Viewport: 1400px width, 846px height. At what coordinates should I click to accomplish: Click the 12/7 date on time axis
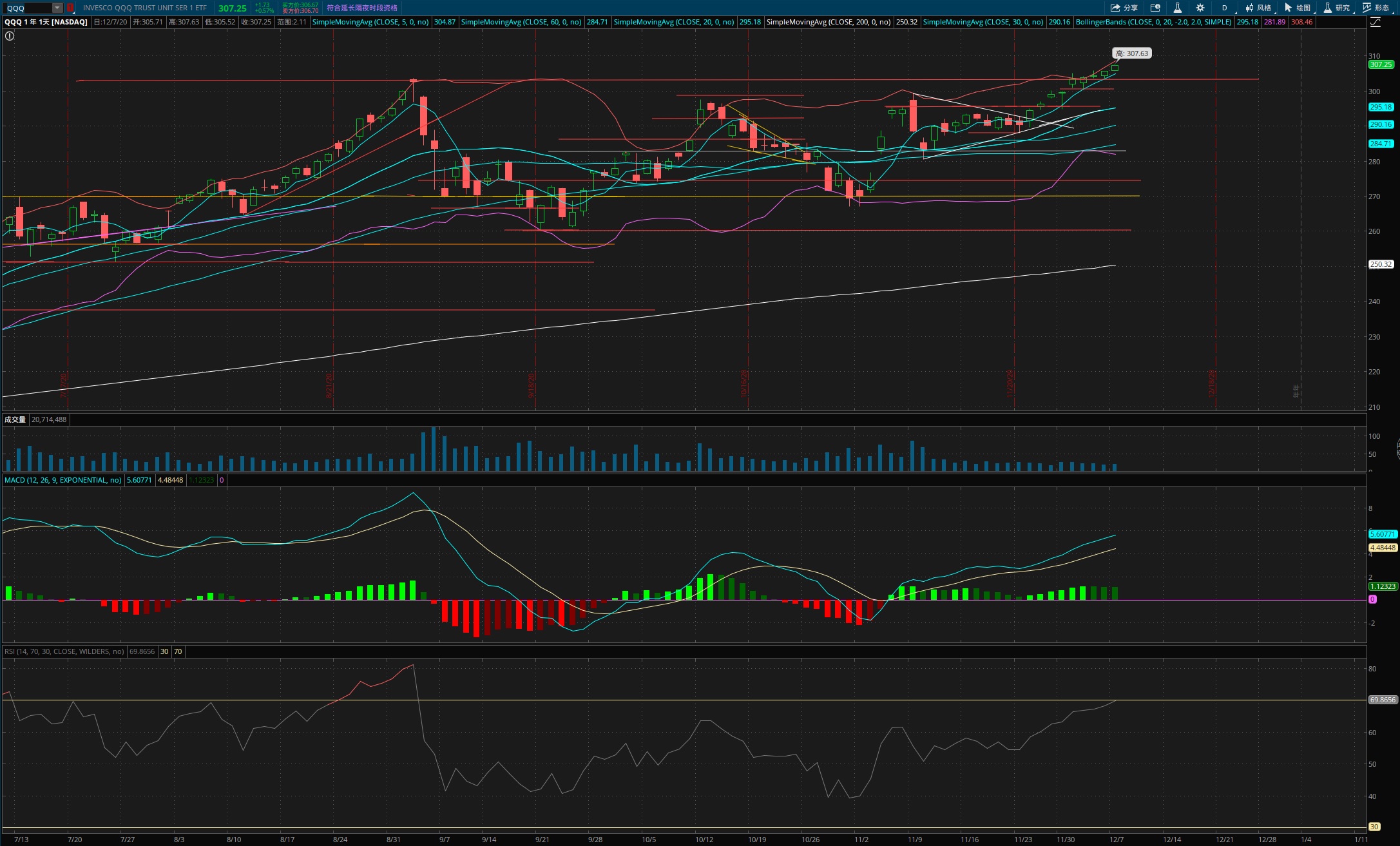[1117, 840]
